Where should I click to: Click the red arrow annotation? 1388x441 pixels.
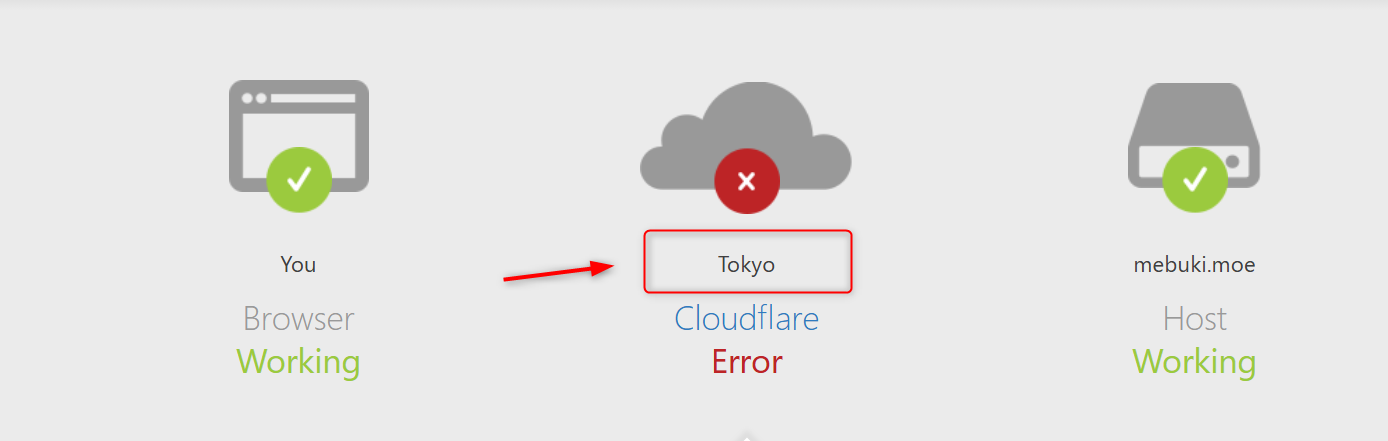[558, 272]
